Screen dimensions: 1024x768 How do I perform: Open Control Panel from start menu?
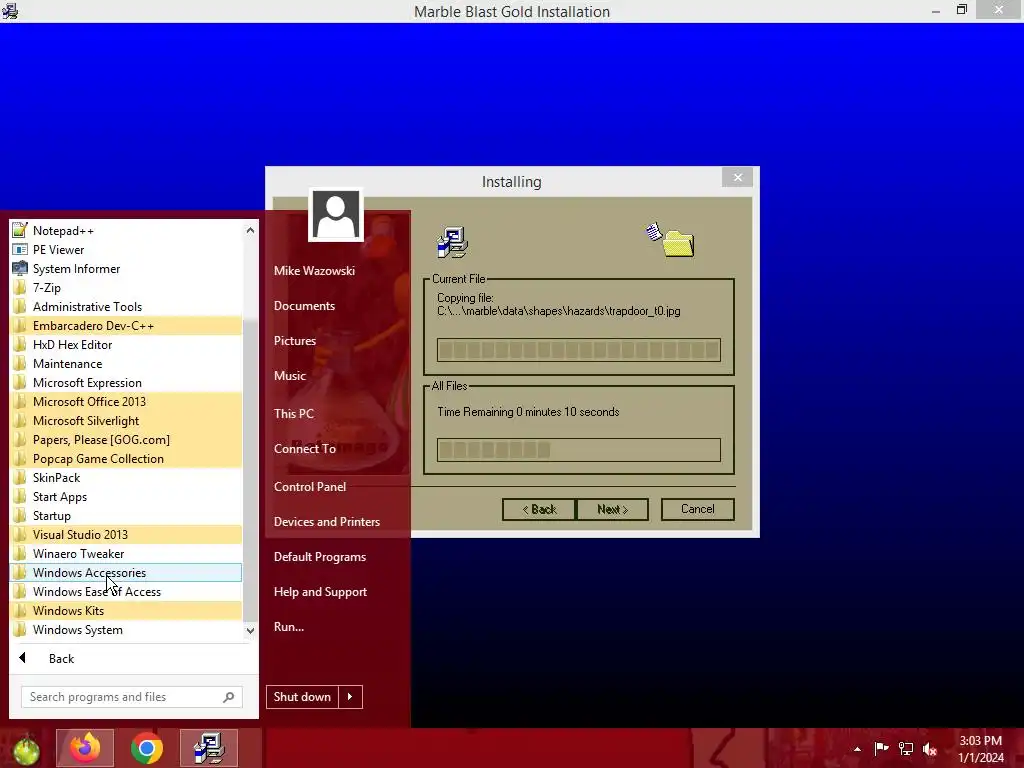[310, 487]
